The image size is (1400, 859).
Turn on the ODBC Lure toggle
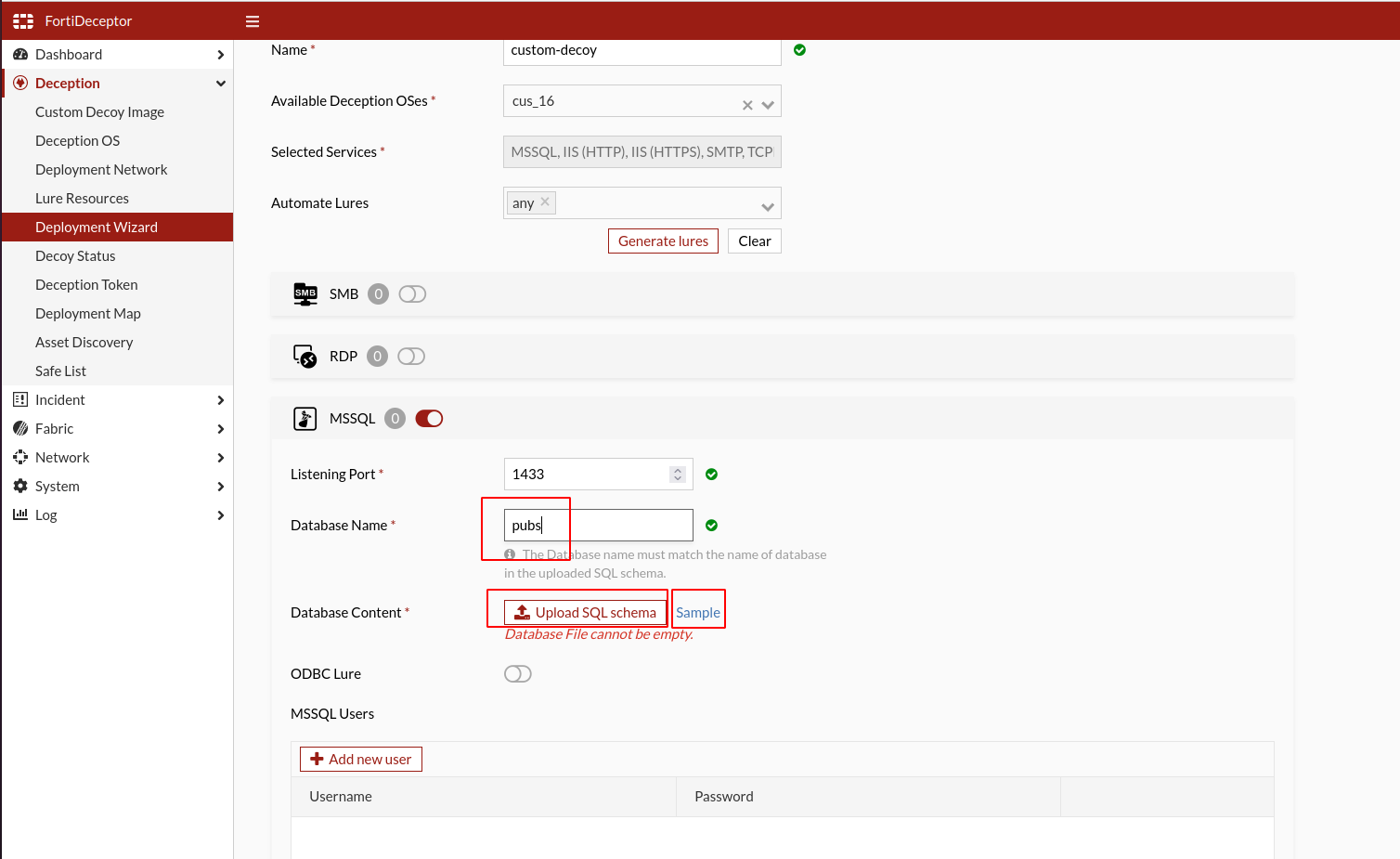pos(518,673)
